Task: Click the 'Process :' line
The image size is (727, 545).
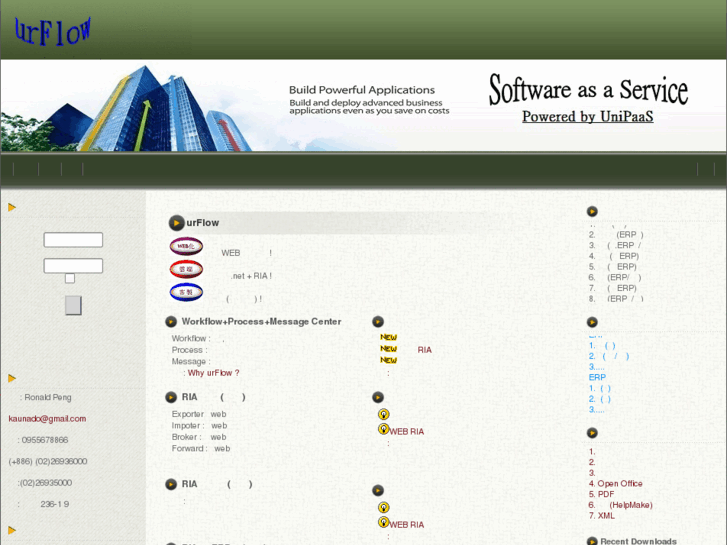Action: click(190, 350)
